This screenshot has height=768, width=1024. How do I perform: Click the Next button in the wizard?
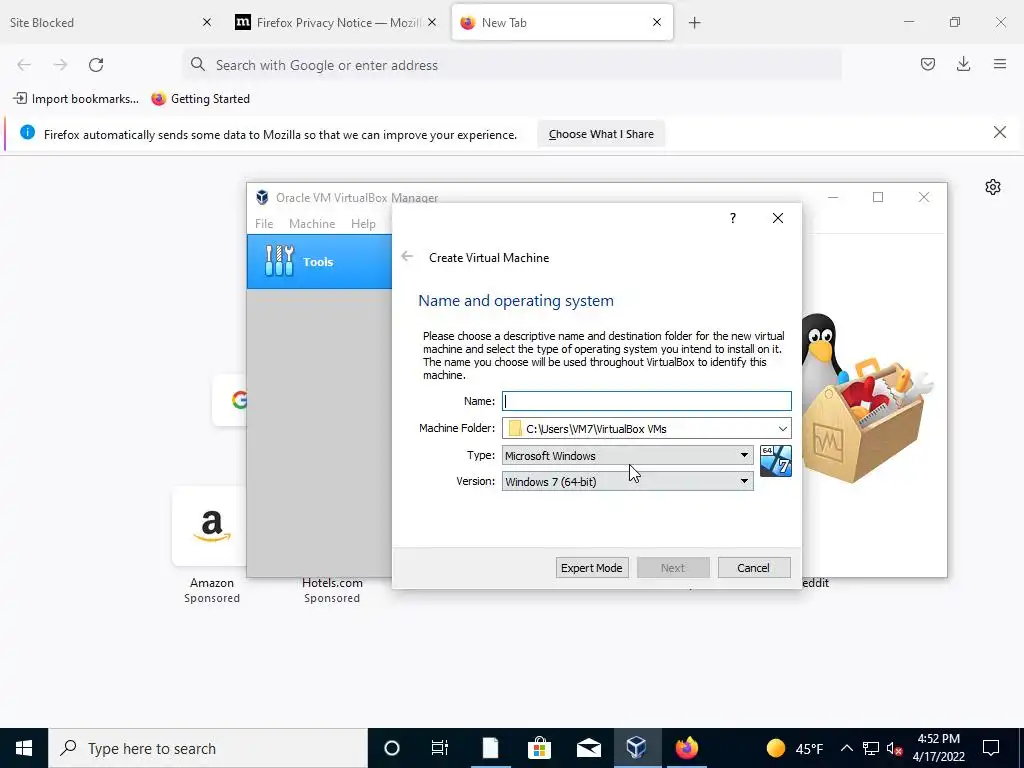click(x=673, y=568)
